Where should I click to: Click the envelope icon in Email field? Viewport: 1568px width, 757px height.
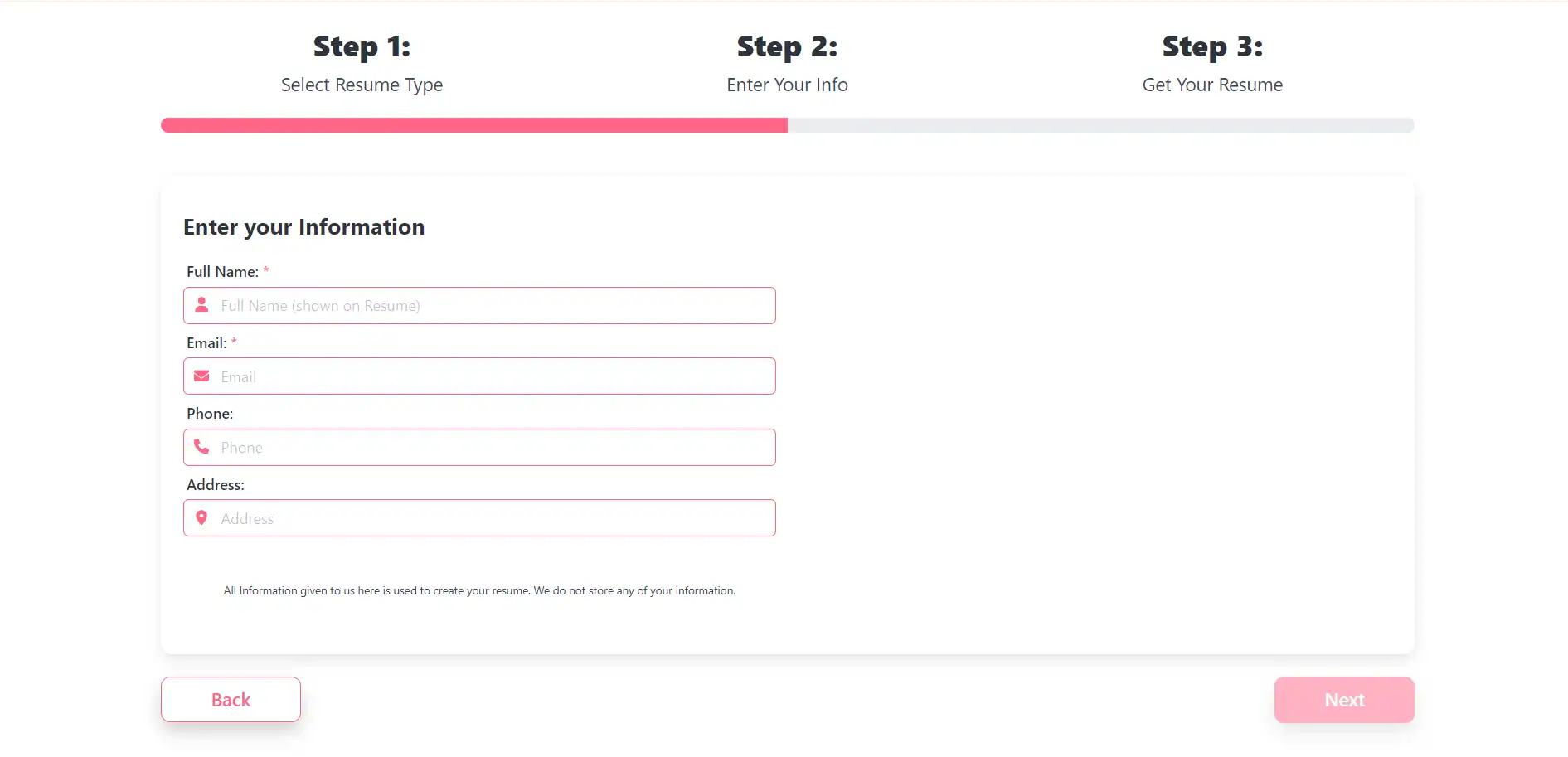pyautogui.click(x=201, y=376)
